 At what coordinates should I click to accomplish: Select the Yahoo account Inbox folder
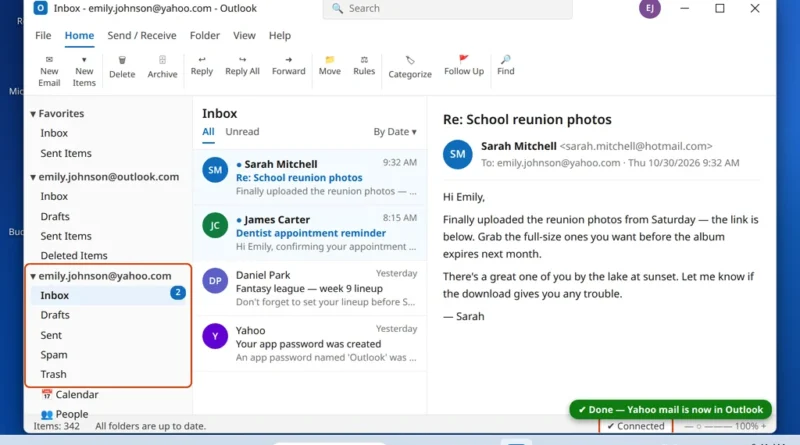(109, 295)
